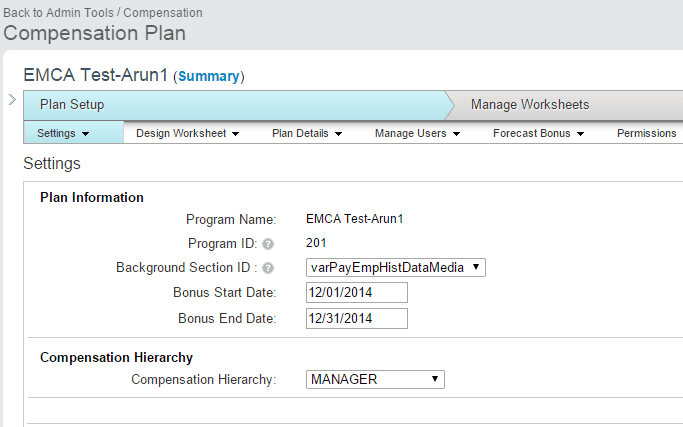The width and height of the screenshot is (683, 427).
Task: Click the Bonus Start Date field
Action: [356, 292]
